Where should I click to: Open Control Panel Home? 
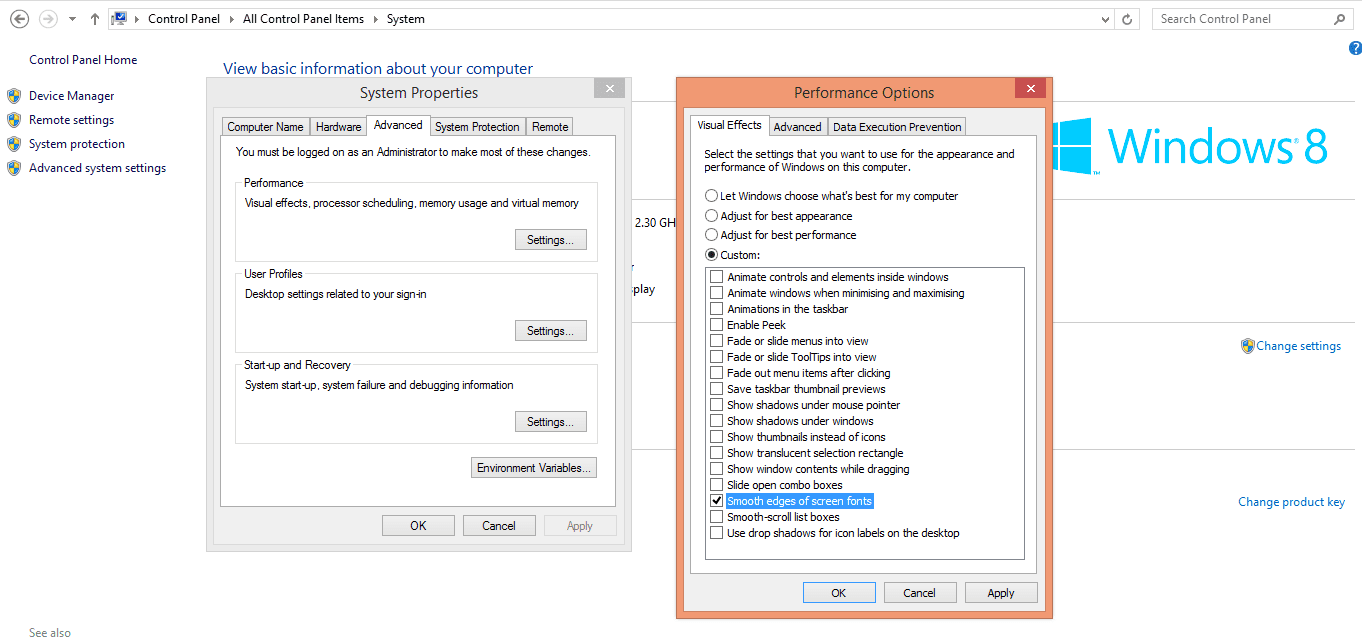(83, 60)
